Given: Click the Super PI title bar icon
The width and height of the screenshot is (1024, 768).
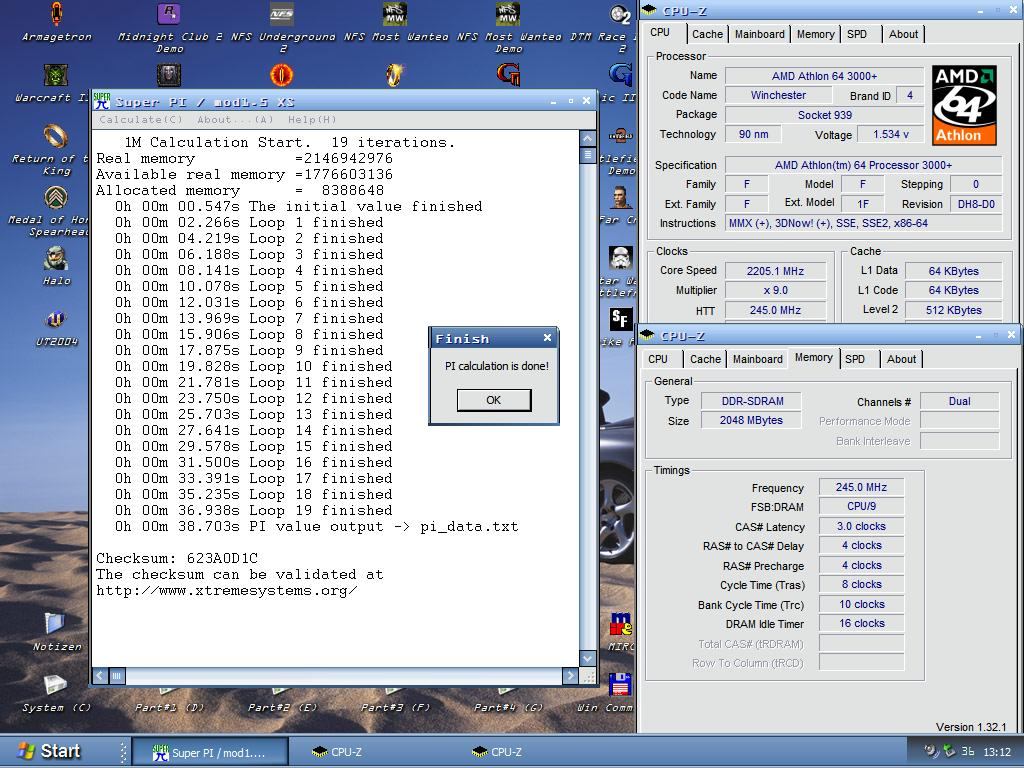Looking at the screenshot, I should (x=102, y=101).
